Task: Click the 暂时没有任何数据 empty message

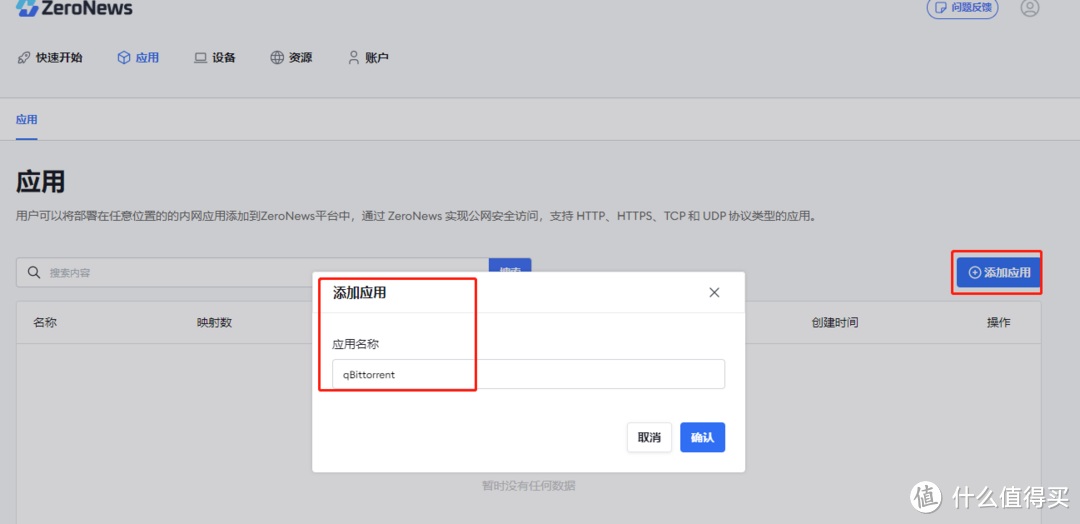Action: [528, 486]
